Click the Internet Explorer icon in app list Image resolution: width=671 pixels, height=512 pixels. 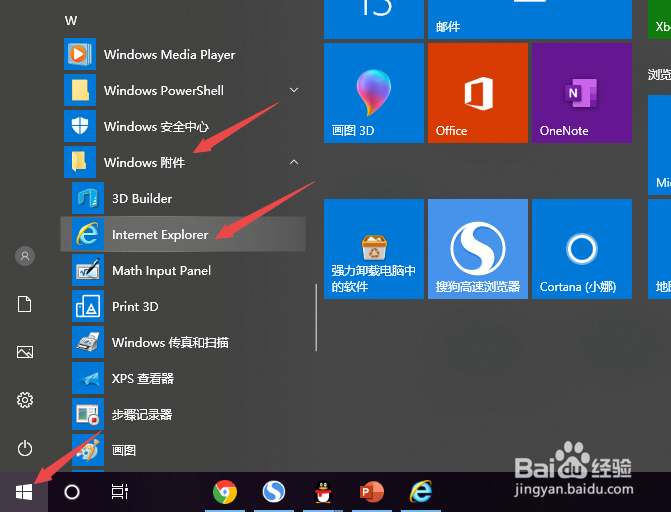point(88,234)
